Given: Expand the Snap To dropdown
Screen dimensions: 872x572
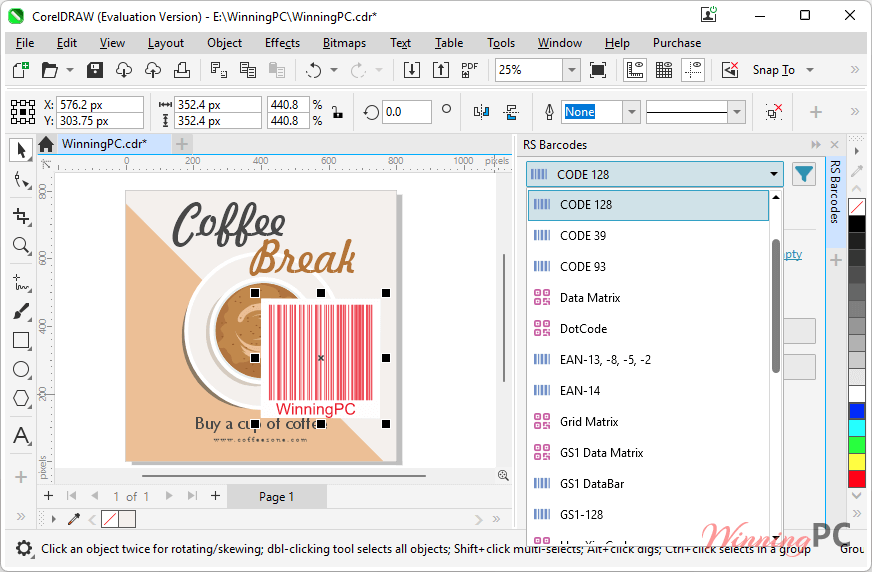Looking at the screenshot, I should coord(810,70).
